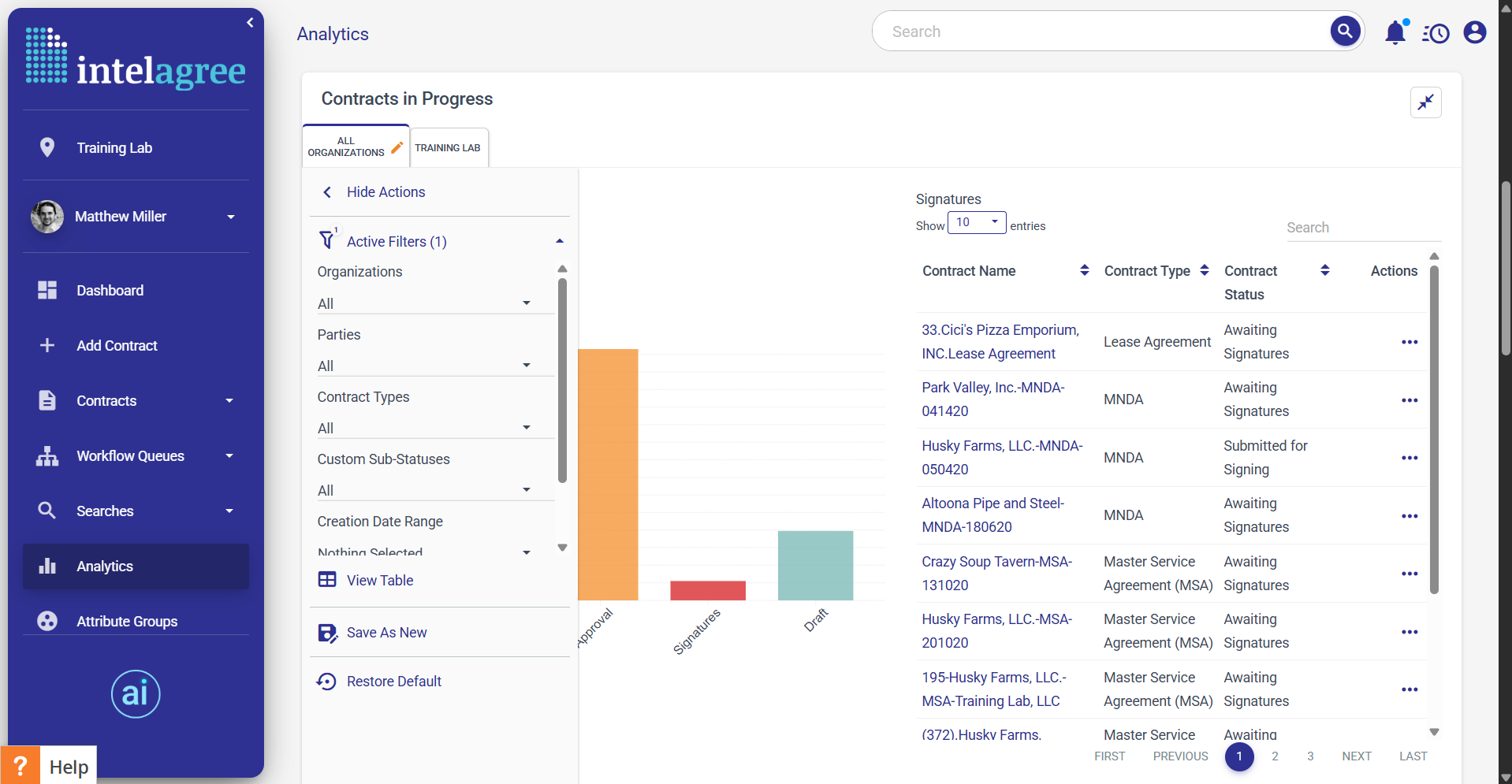Viewport: 1512px width, 784px height.
Task: Toggle sort on Contract Name column
Action: [1085, 270]
